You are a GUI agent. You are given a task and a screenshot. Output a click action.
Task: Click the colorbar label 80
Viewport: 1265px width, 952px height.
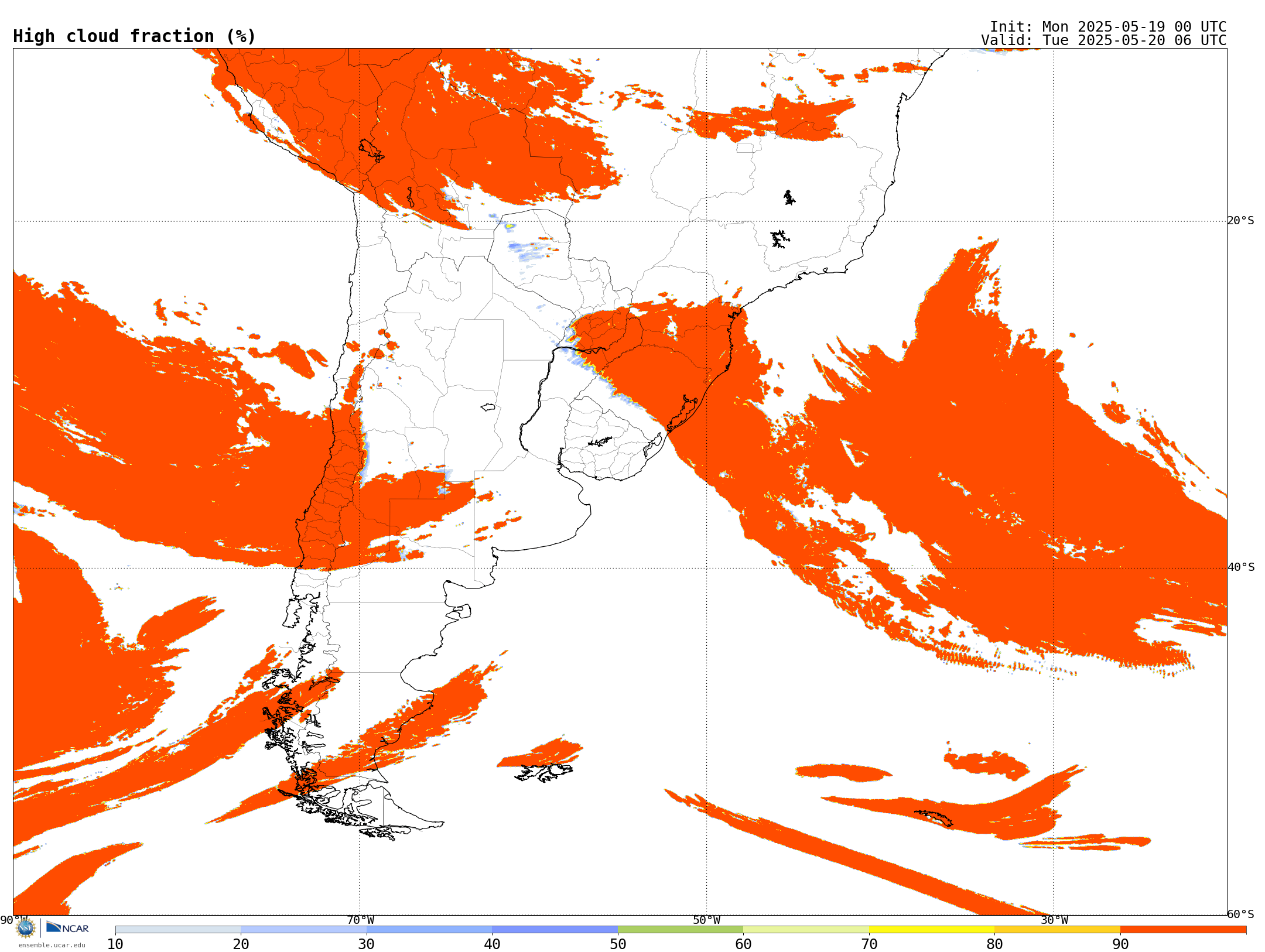[x=994, y=944]
